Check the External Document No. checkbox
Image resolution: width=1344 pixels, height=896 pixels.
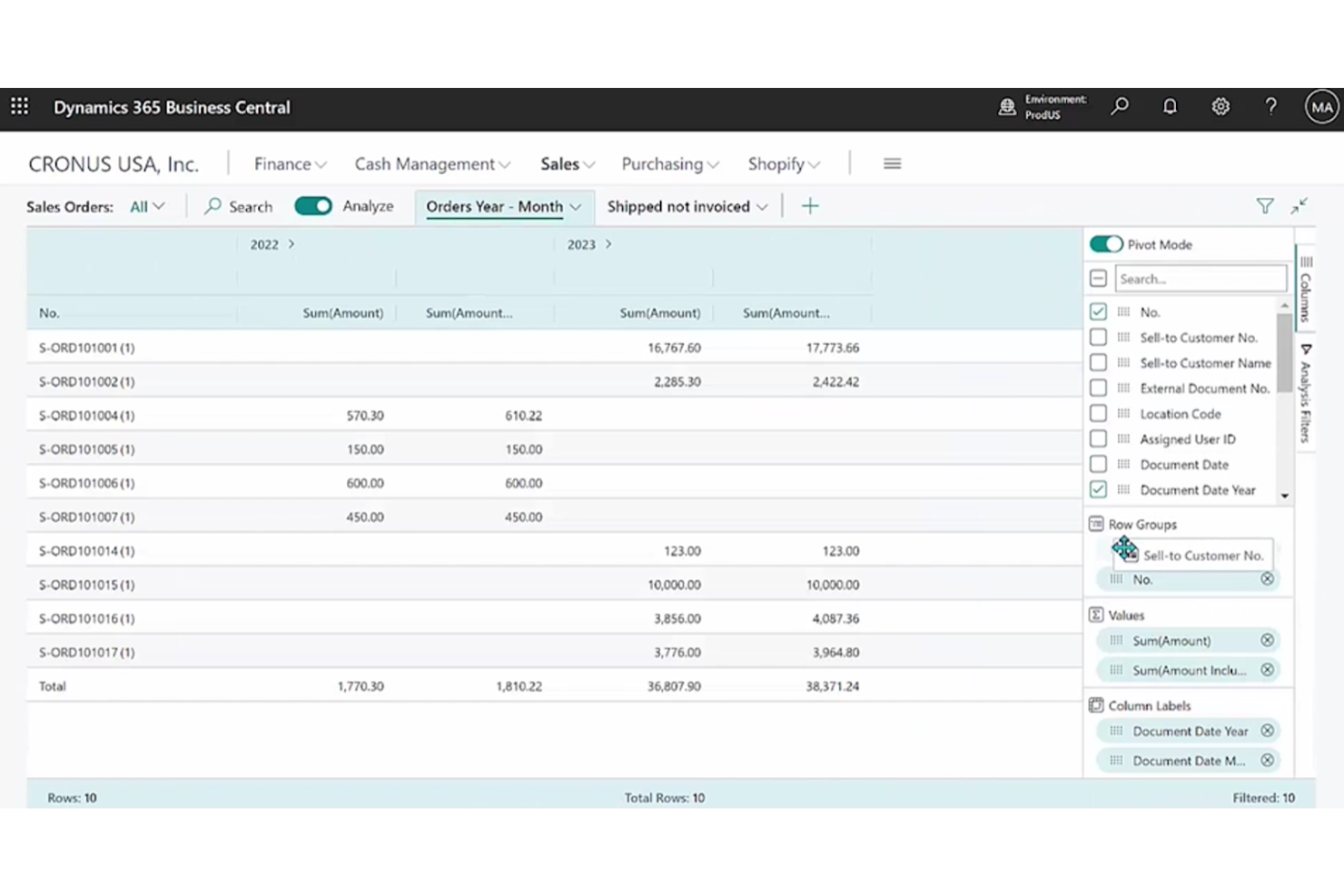(x=1098, y=388)
